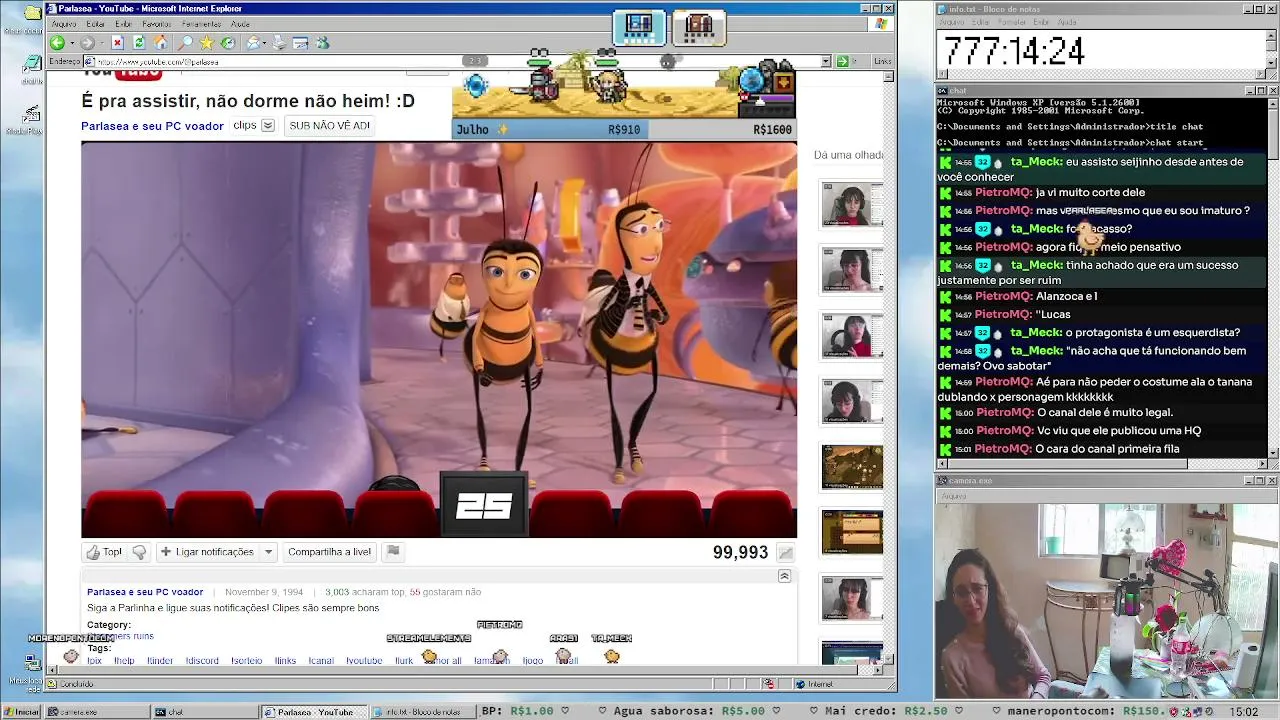Click the second game icon in the top overlay

click(699, 26)
